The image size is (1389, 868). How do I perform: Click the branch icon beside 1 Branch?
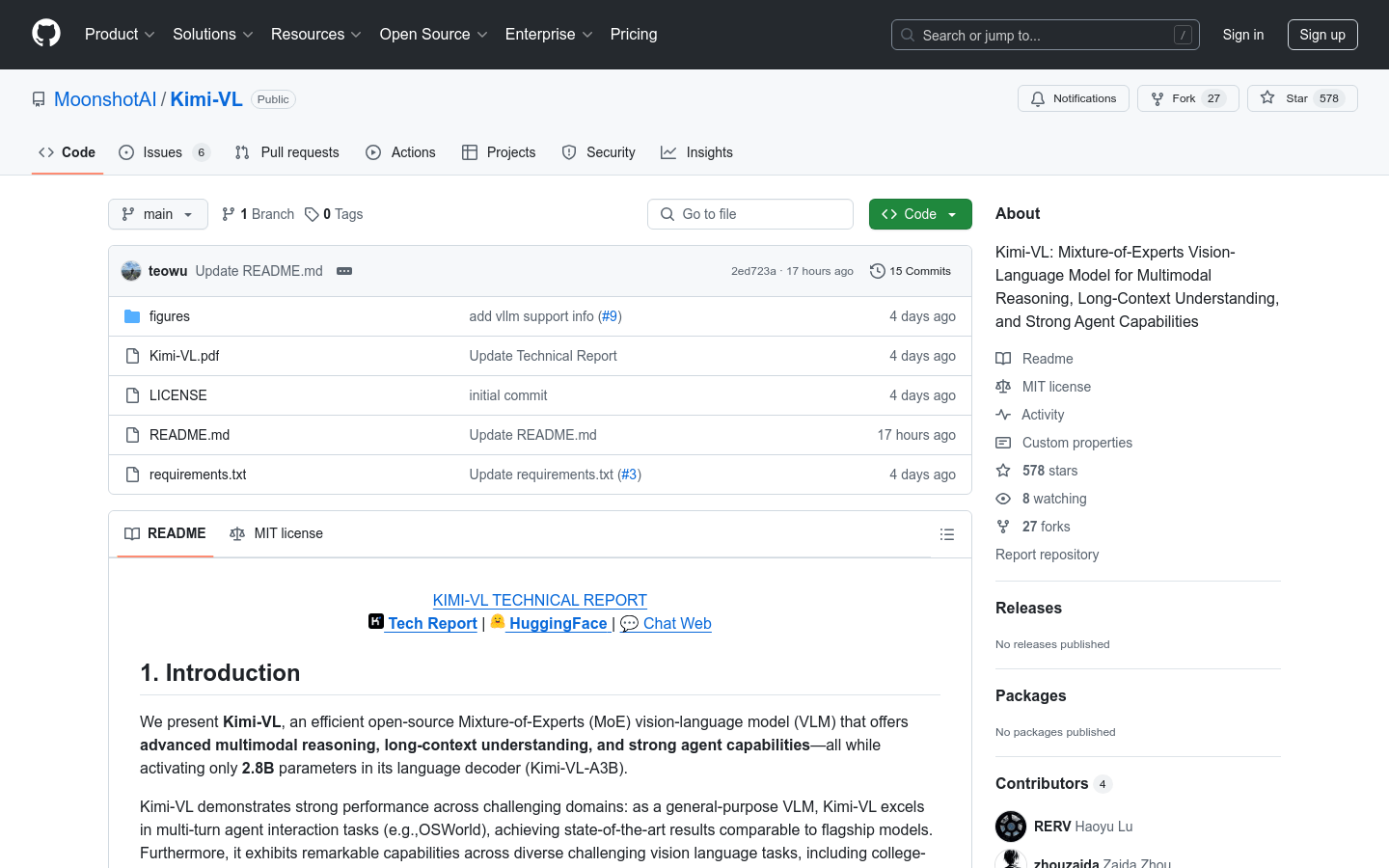[229, 214]
